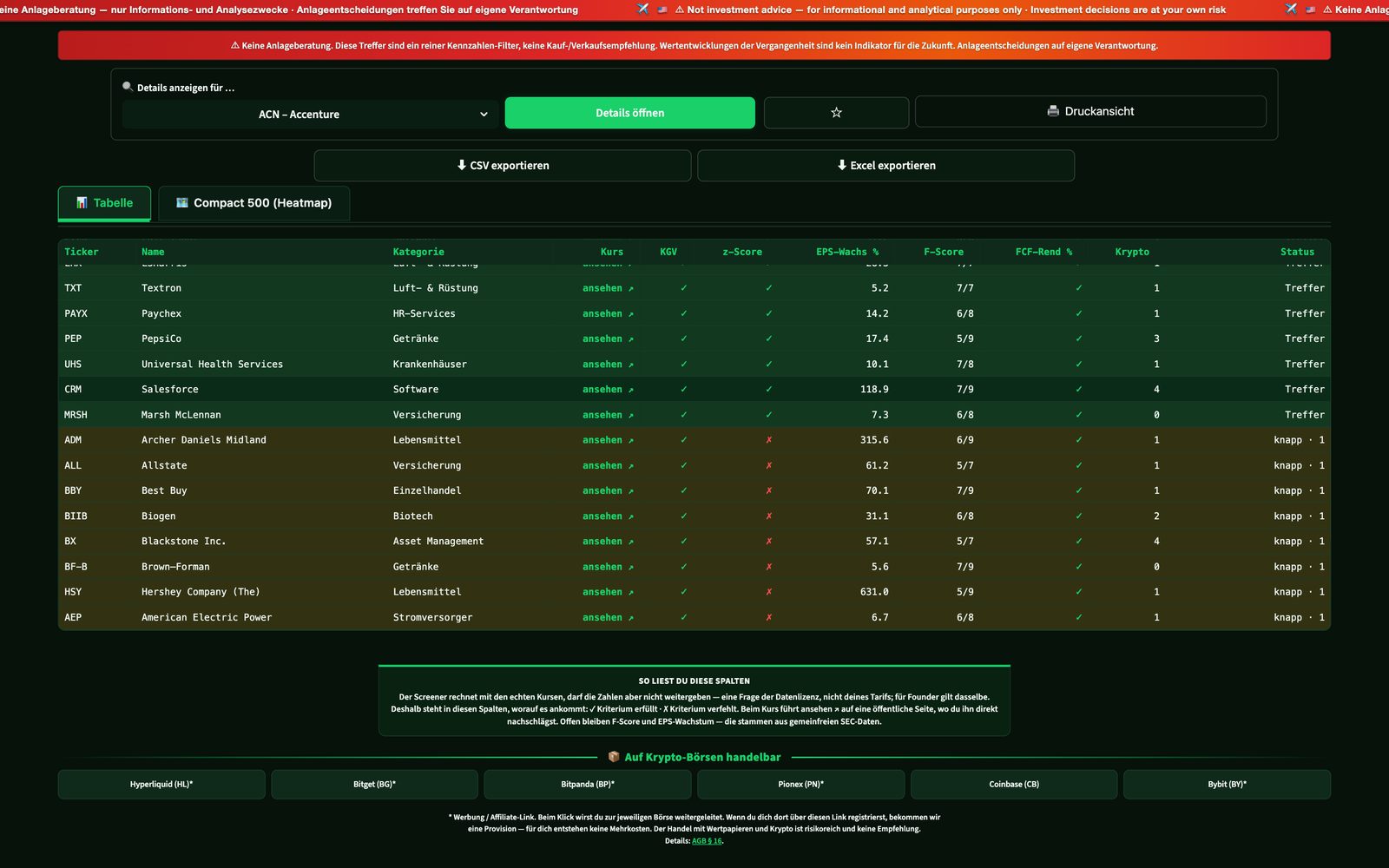Sort by FCF-Rend % column header

(x=1043, y=252)
